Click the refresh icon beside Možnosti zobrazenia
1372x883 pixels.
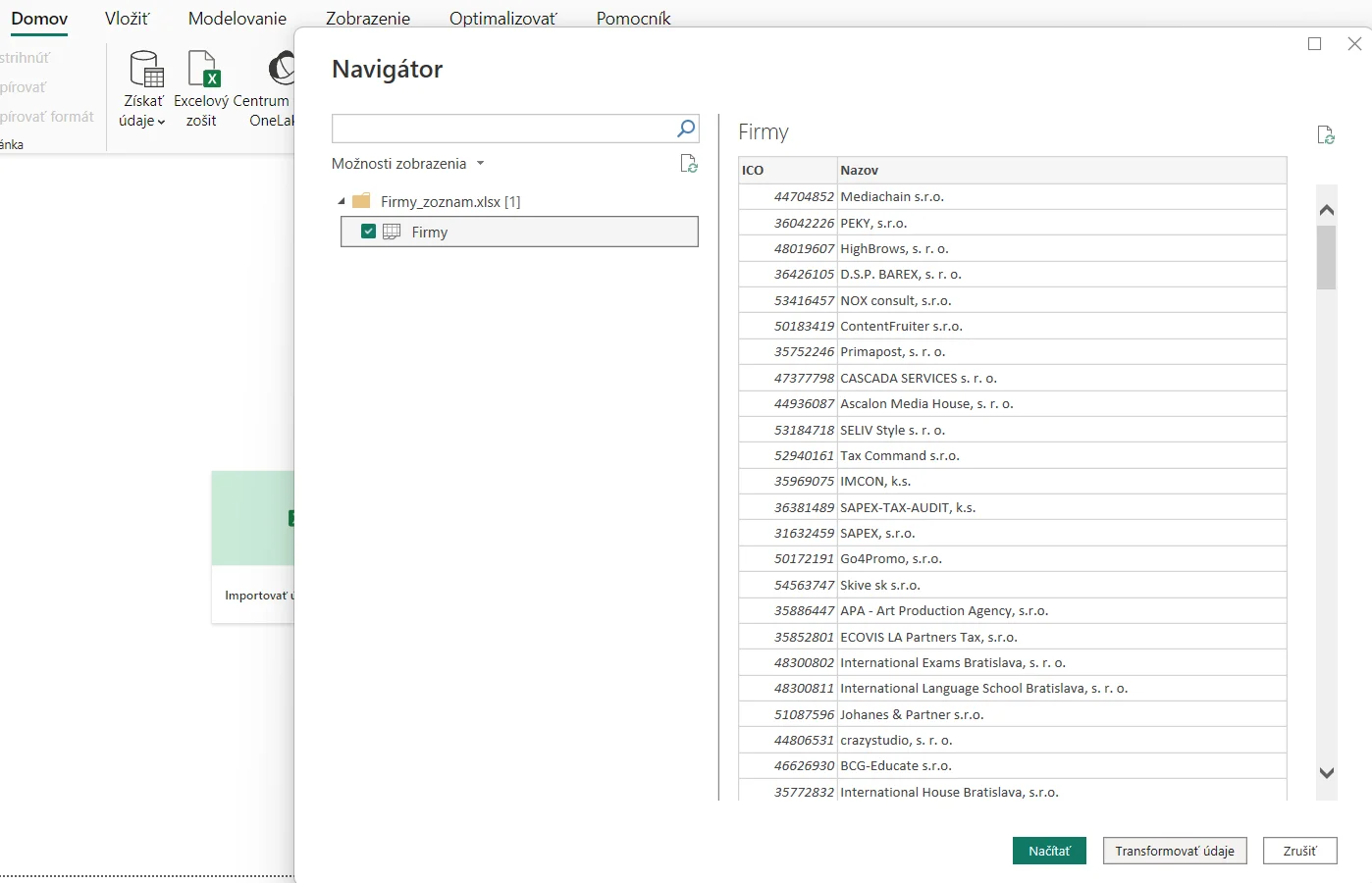(689, 164)
